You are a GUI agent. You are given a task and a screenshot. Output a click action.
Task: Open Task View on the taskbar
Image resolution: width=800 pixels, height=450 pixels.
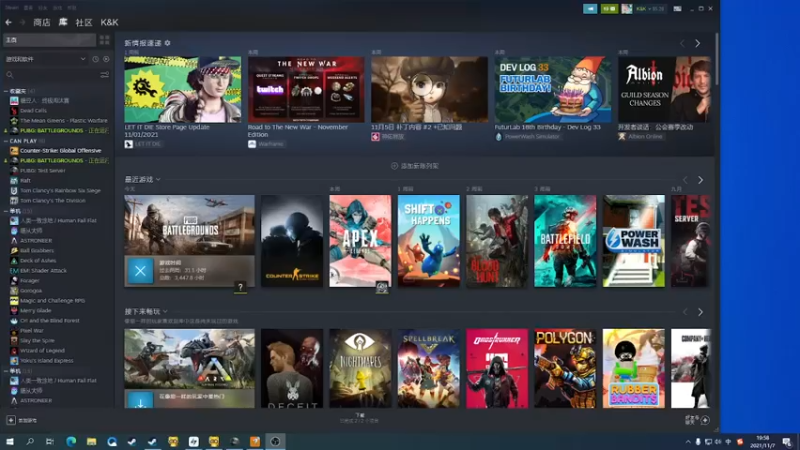point(49,441)
